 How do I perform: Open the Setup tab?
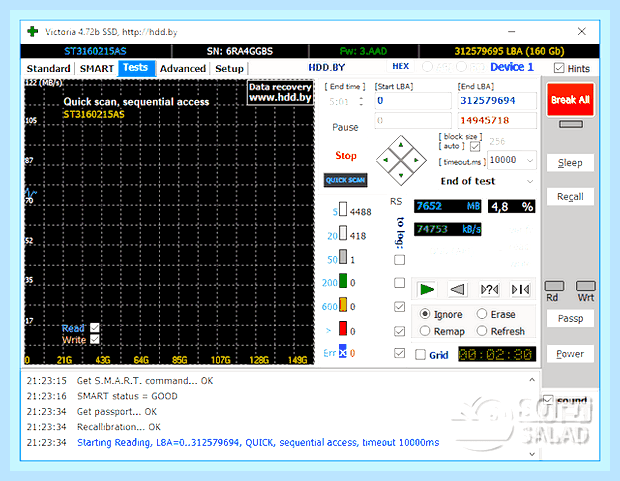coord(229,68)
